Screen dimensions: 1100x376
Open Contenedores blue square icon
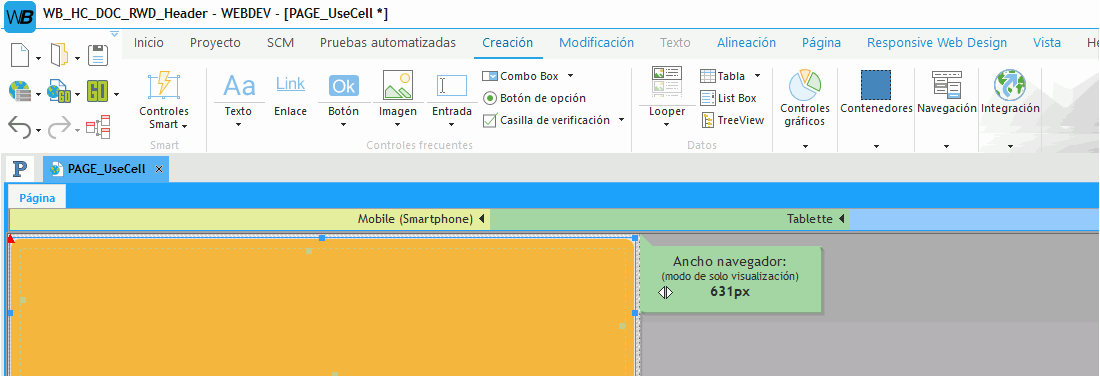[x=876, y=86]
